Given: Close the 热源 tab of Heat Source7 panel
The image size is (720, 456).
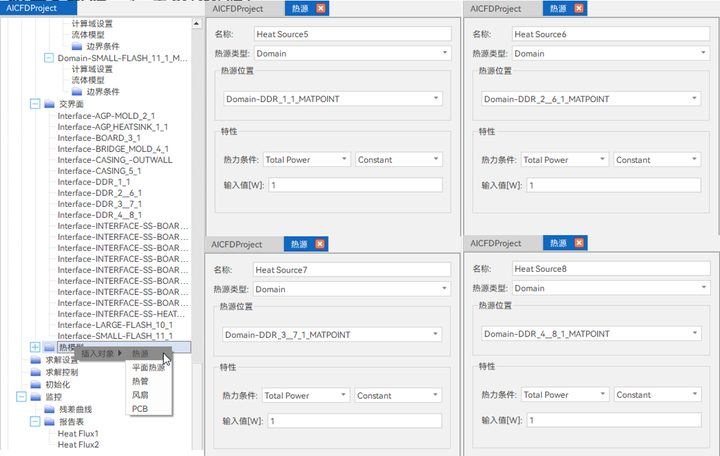Looking at the screenshot, I should pyautogui.click(x=320, y=244).
